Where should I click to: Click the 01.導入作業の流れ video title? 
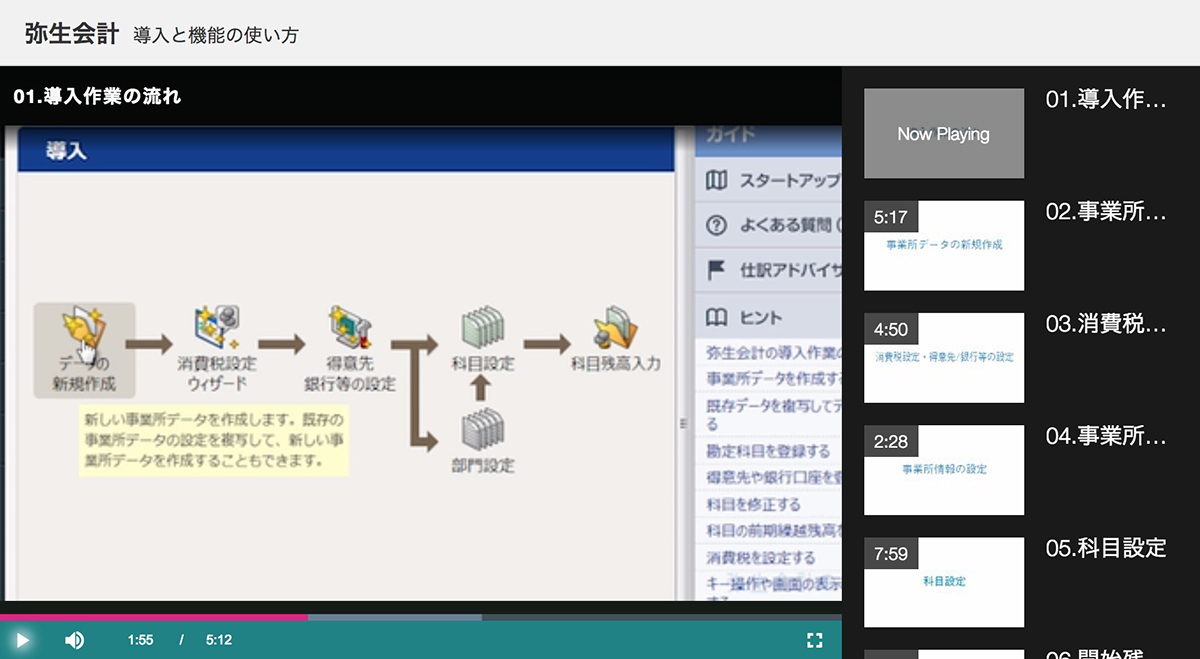coord(98,97)
